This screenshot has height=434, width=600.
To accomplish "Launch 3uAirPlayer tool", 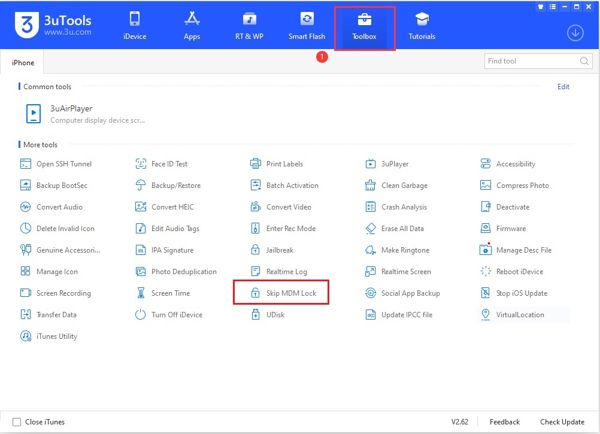I will (x=85, y=114).
